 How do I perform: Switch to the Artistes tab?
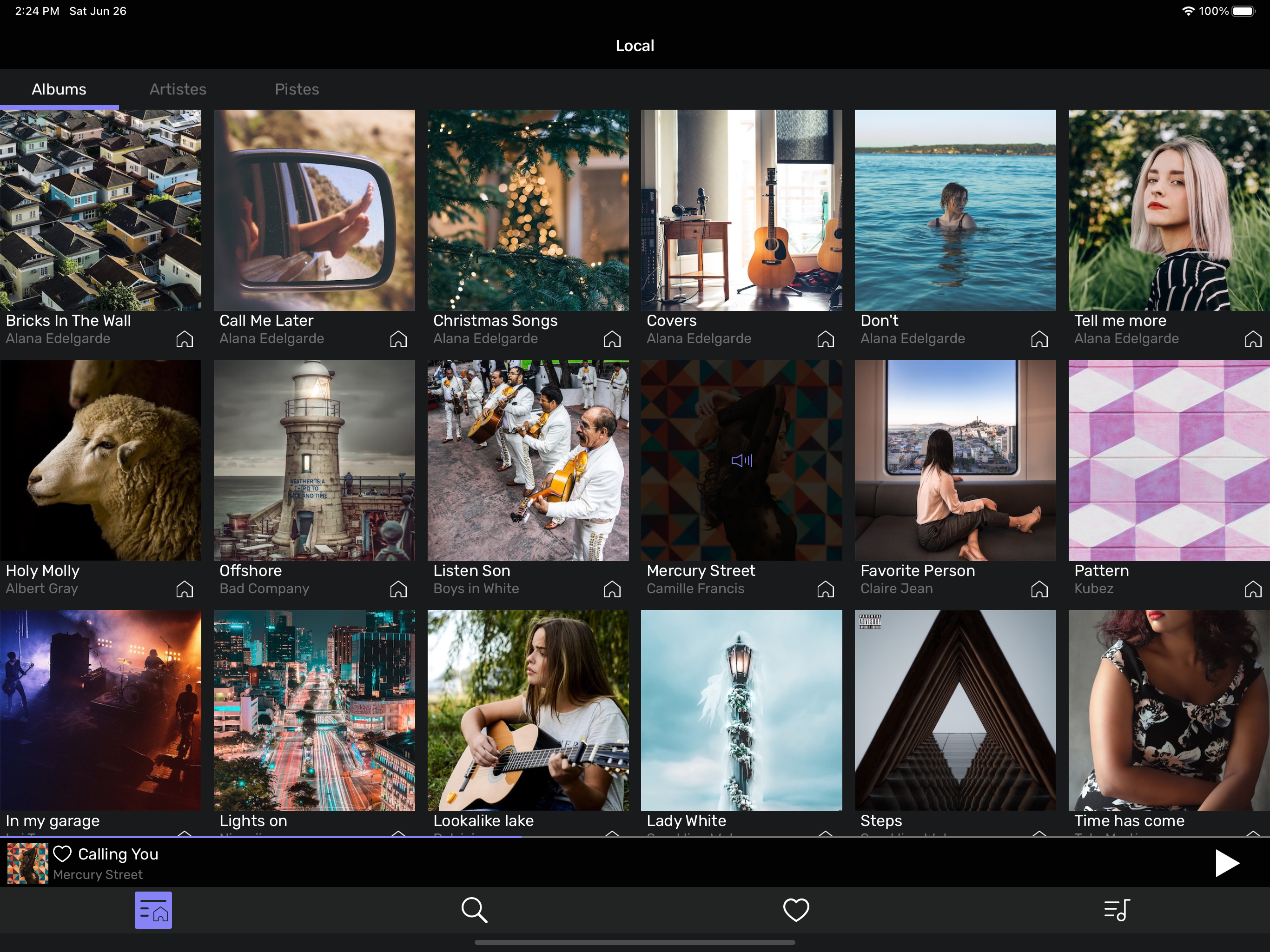178,89
